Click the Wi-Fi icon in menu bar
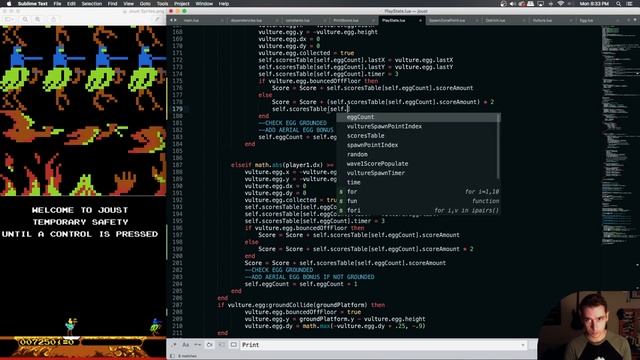The width and height of the screenshot is (640, 360). coord(561,4)
